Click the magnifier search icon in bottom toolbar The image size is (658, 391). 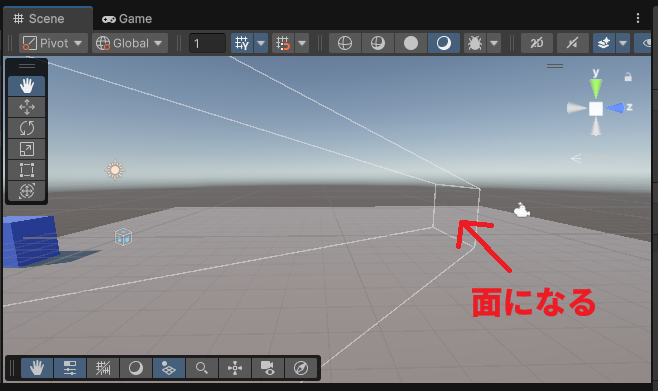(201, 368)
